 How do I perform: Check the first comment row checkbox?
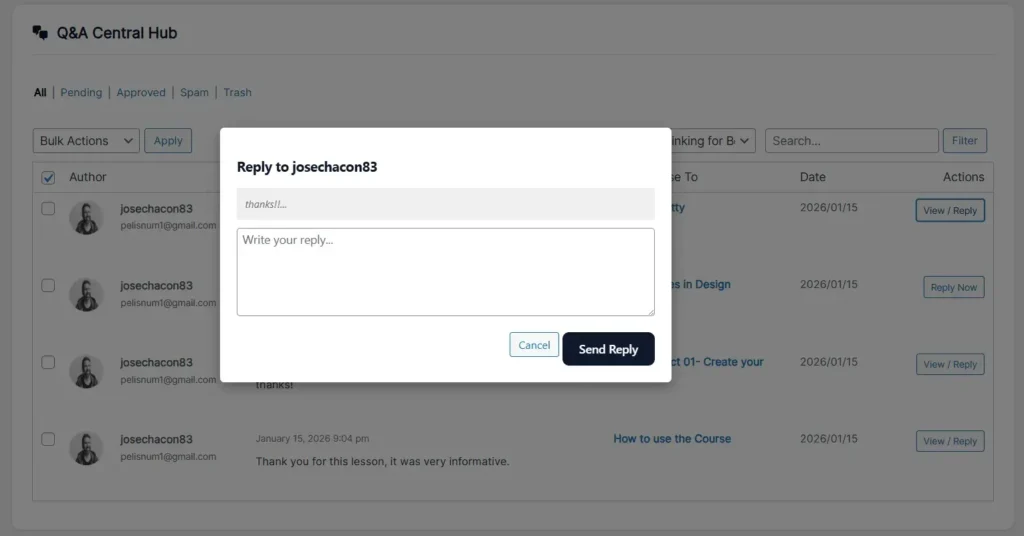pyautogui.click(x=48, y=209)
